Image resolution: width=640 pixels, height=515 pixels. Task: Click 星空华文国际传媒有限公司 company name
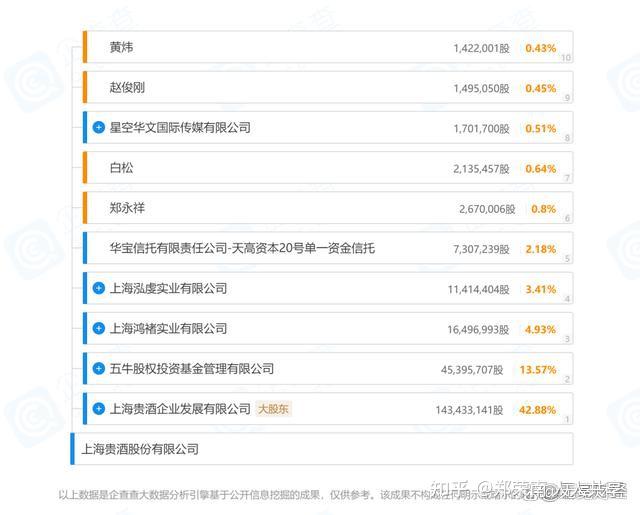pos(180,127)
